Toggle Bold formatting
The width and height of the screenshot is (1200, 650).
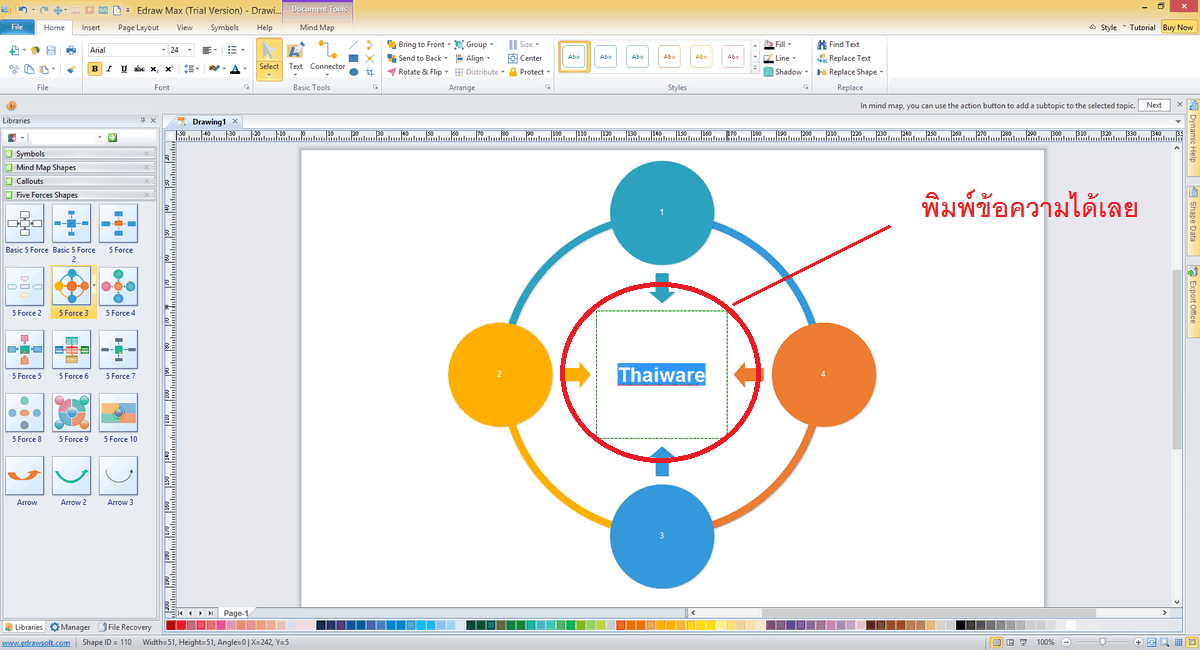click(95, 69)
